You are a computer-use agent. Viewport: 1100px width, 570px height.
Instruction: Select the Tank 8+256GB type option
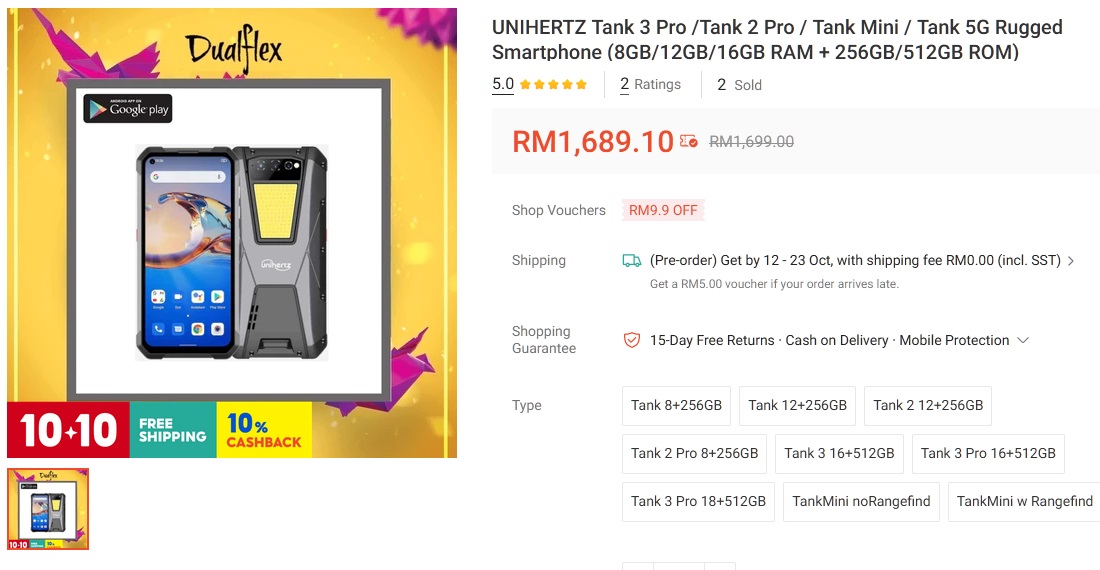pos(676,405)
